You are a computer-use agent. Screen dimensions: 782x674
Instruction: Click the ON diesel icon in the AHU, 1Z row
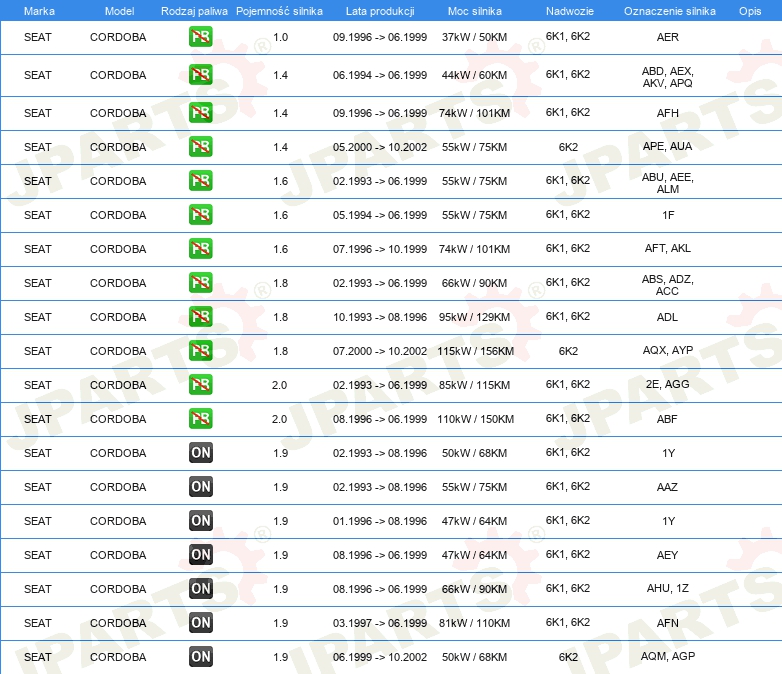pos(200,588)
